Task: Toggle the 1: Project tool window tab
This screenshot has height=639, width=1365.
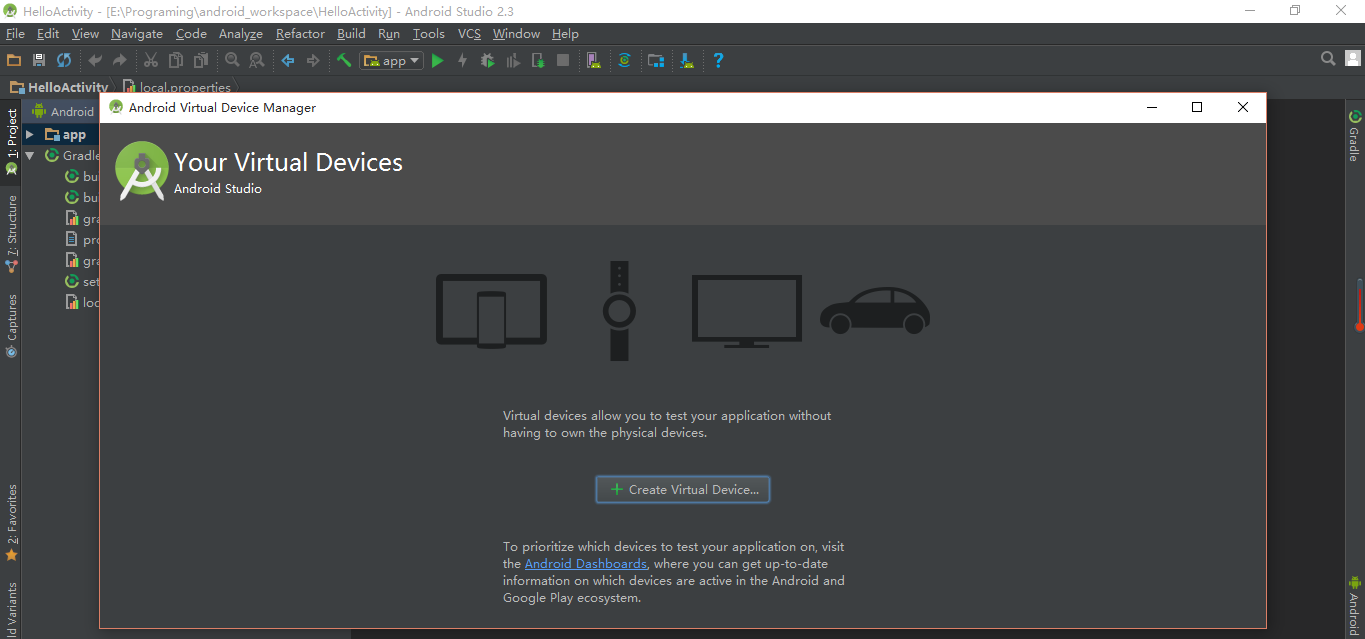Action: (x=11, y=140)
